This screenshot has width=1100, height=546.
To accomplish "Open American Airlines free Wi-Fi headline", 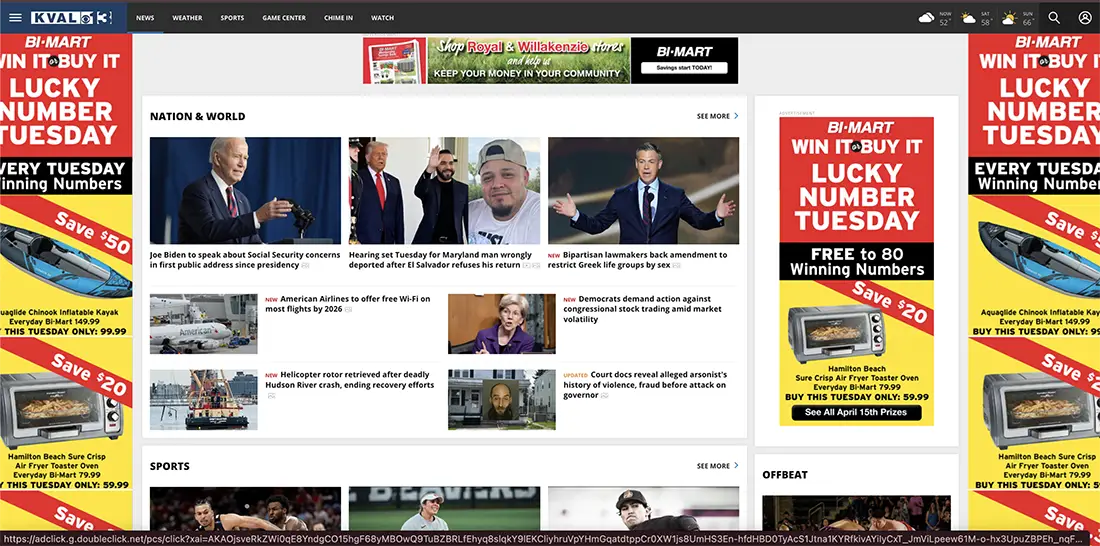I will click(x=348, y=303).
